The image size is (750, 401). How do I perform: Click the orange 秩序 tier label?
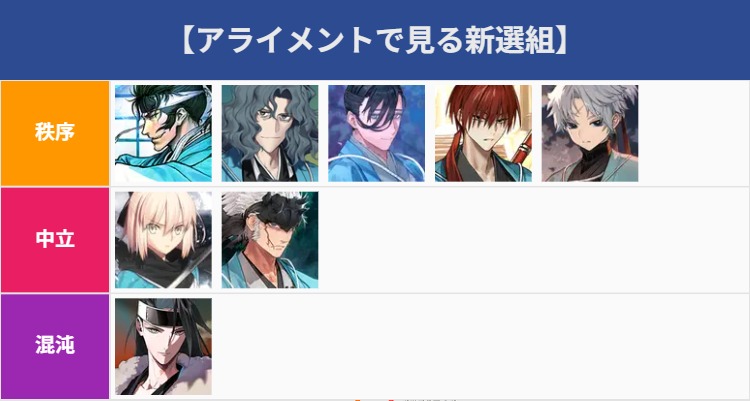click(55, 133)
